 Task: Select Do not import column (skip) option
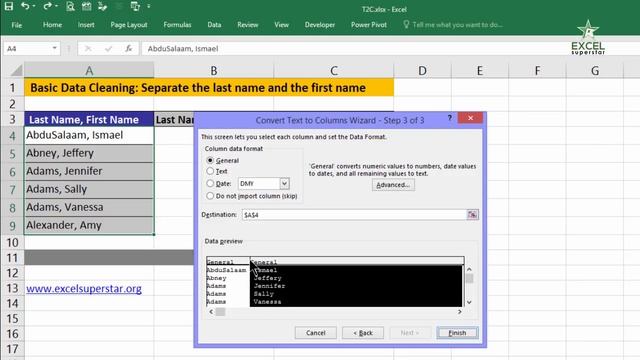pos(210,196)
